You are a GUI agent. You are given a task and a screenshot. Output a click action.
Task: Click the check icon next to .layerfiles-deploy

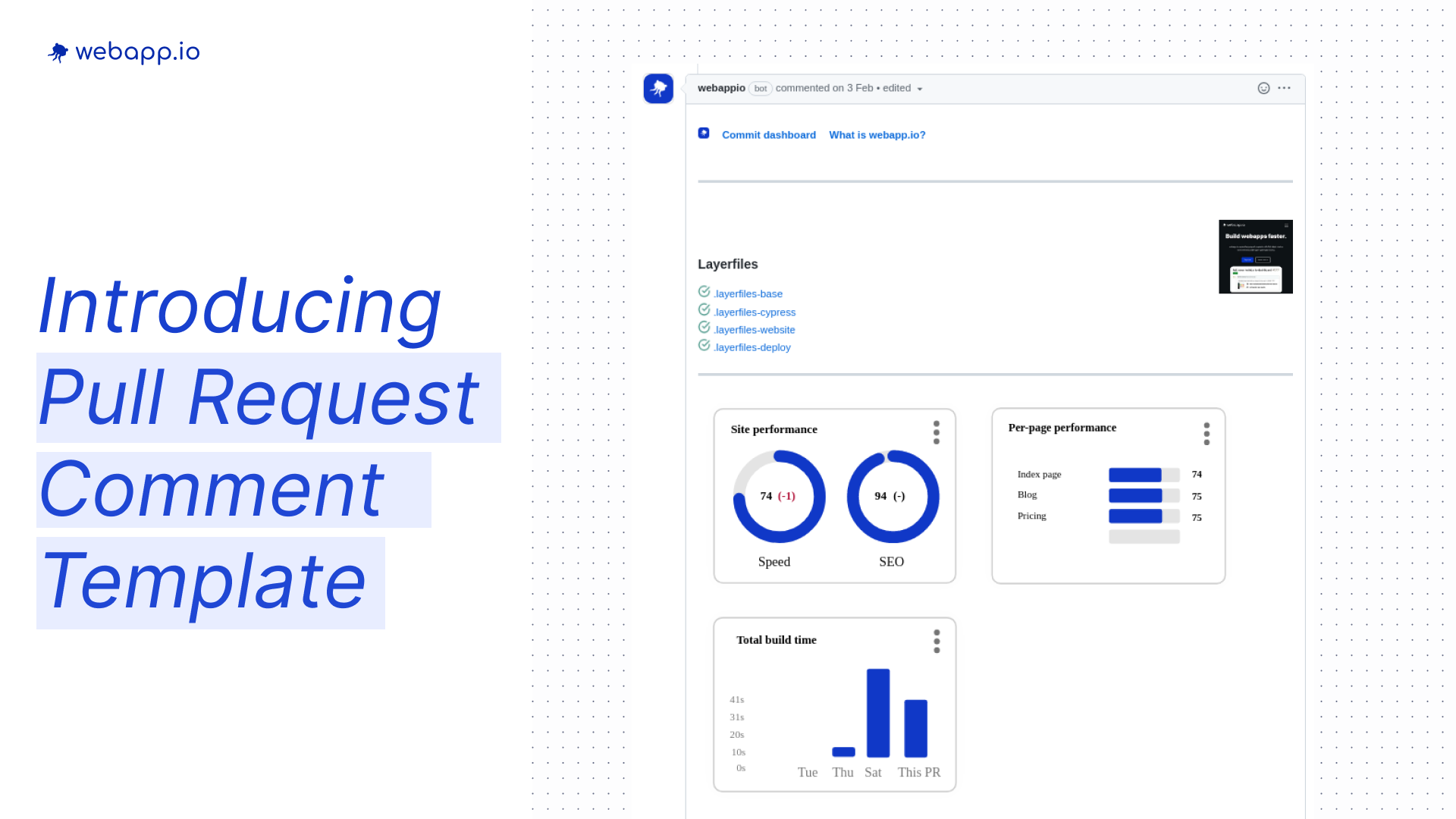click(x=704, y=346)
